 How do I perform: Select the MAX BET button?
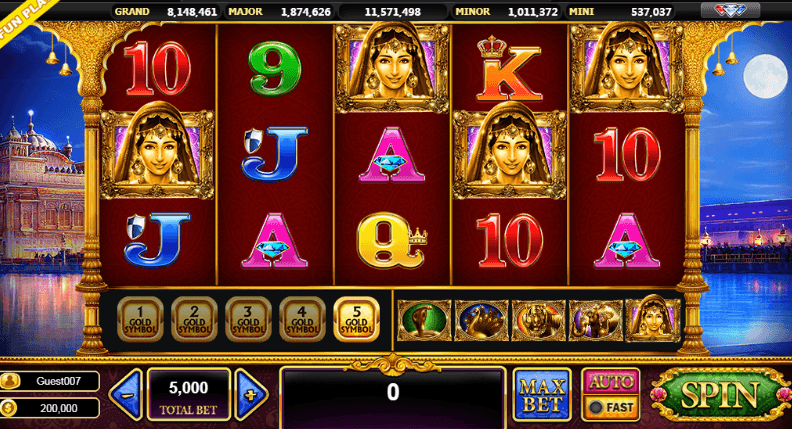542,395
